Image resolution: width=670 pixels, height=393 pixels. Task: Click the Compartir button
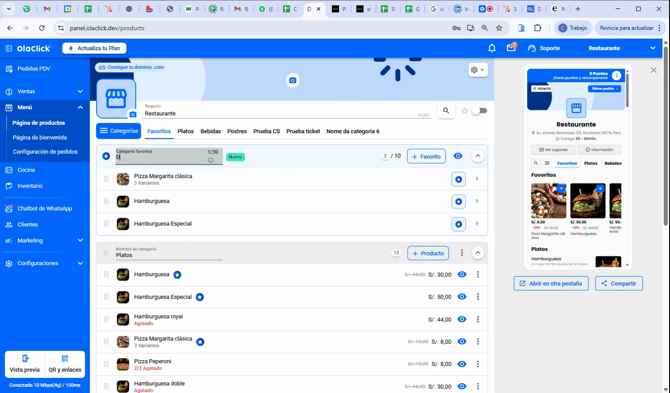point(619,284)
